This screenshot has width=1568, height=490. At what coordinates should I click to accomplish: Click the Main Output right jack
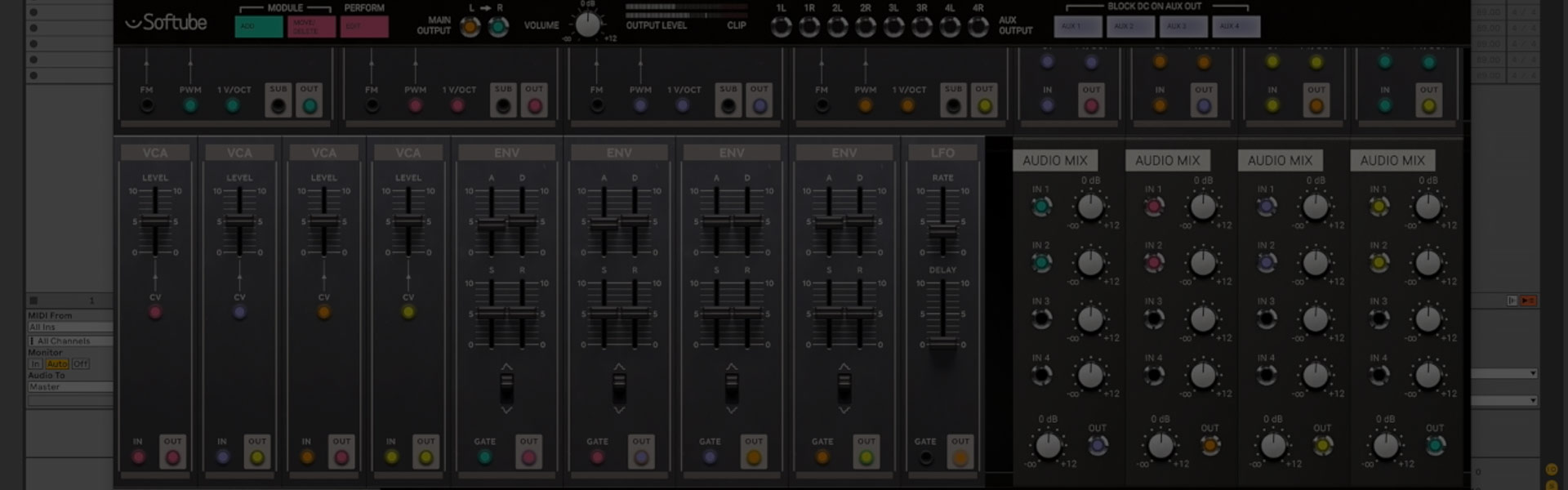tap(498, 28)
